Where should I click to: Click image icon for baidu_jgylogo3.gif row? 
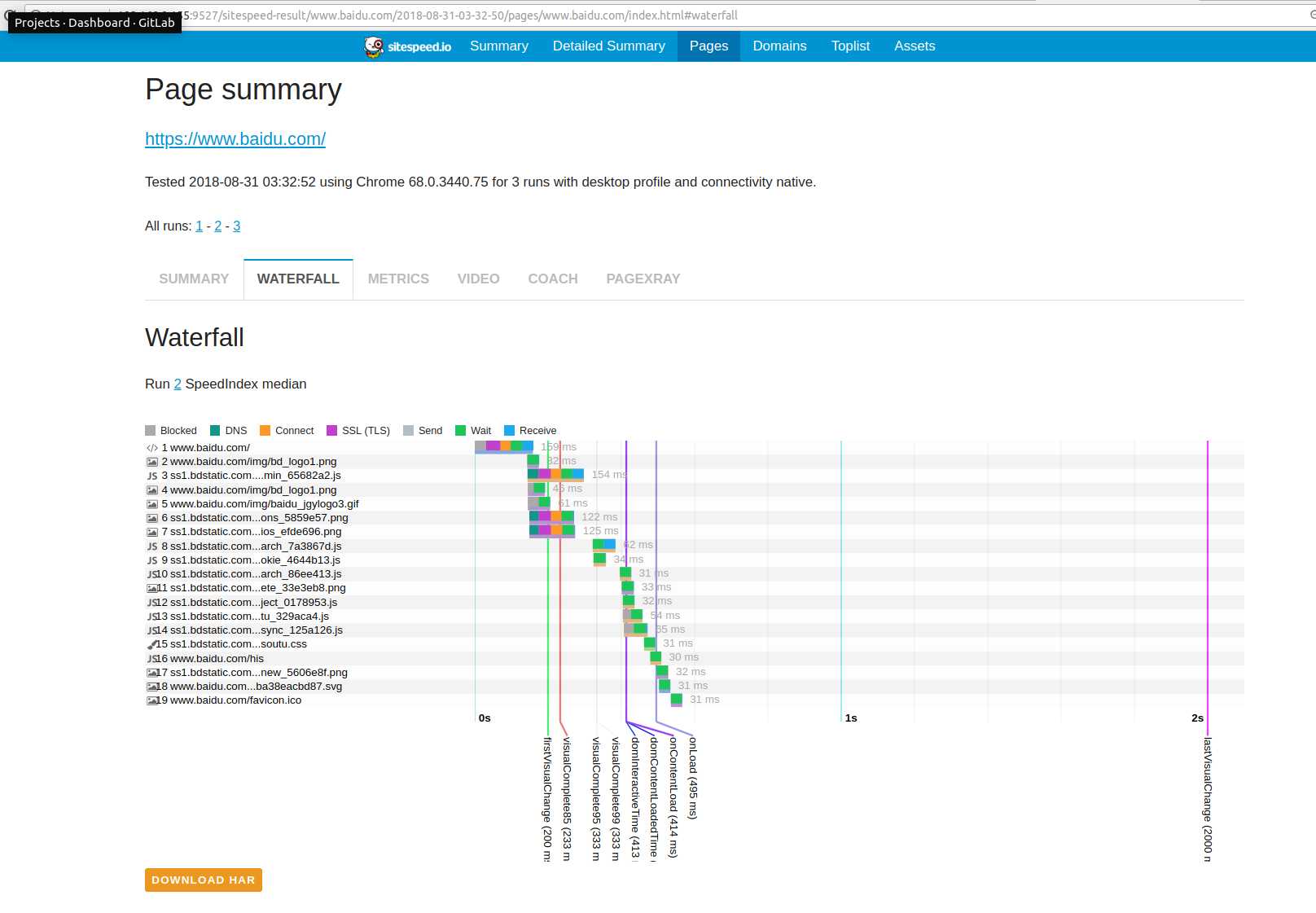[x=152, y=504]
